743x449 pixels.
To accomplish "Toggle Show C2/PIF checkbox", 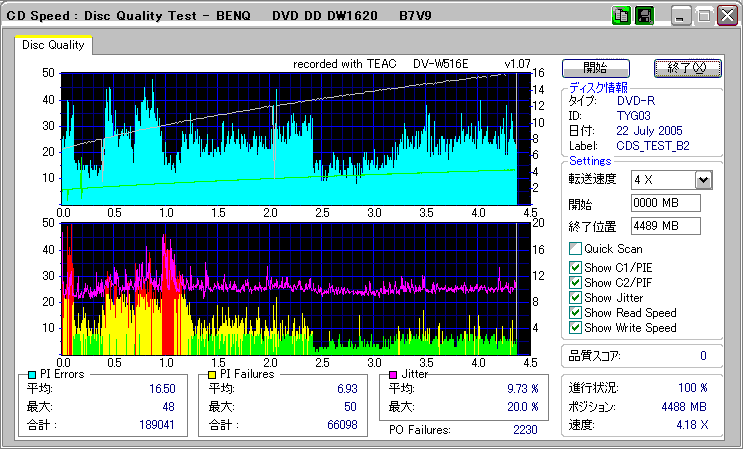I will [574, 282].
